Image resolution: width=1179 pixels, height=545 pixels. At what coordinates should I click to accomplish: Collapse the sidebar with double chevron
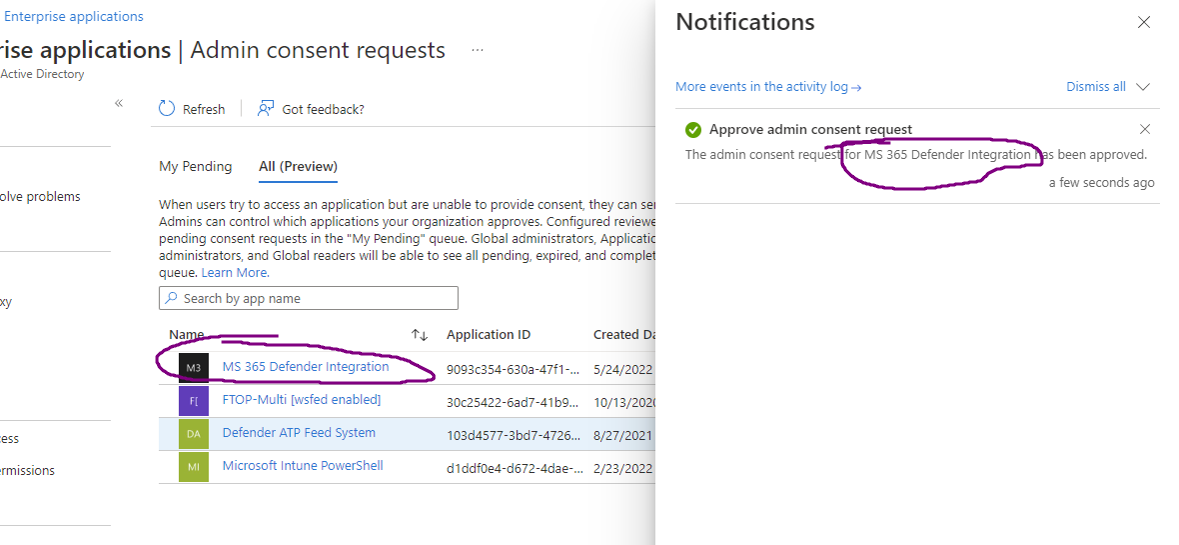[119, 103]
